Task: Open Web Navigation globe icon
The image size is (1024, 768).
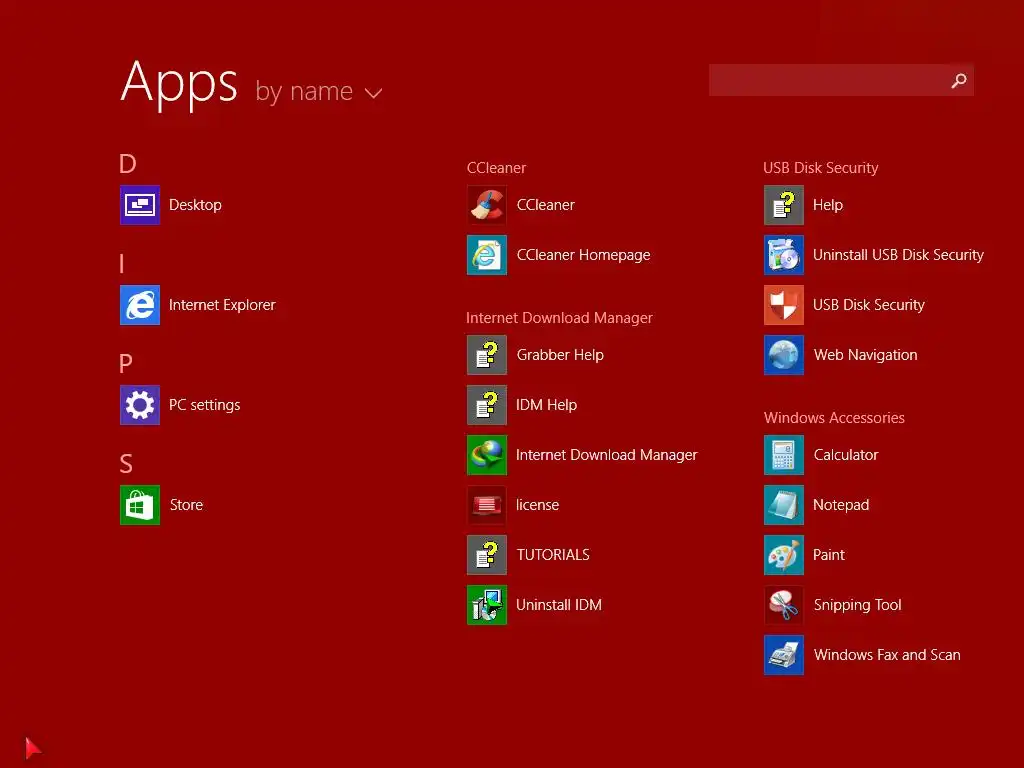Action: (x=784, y=355)
